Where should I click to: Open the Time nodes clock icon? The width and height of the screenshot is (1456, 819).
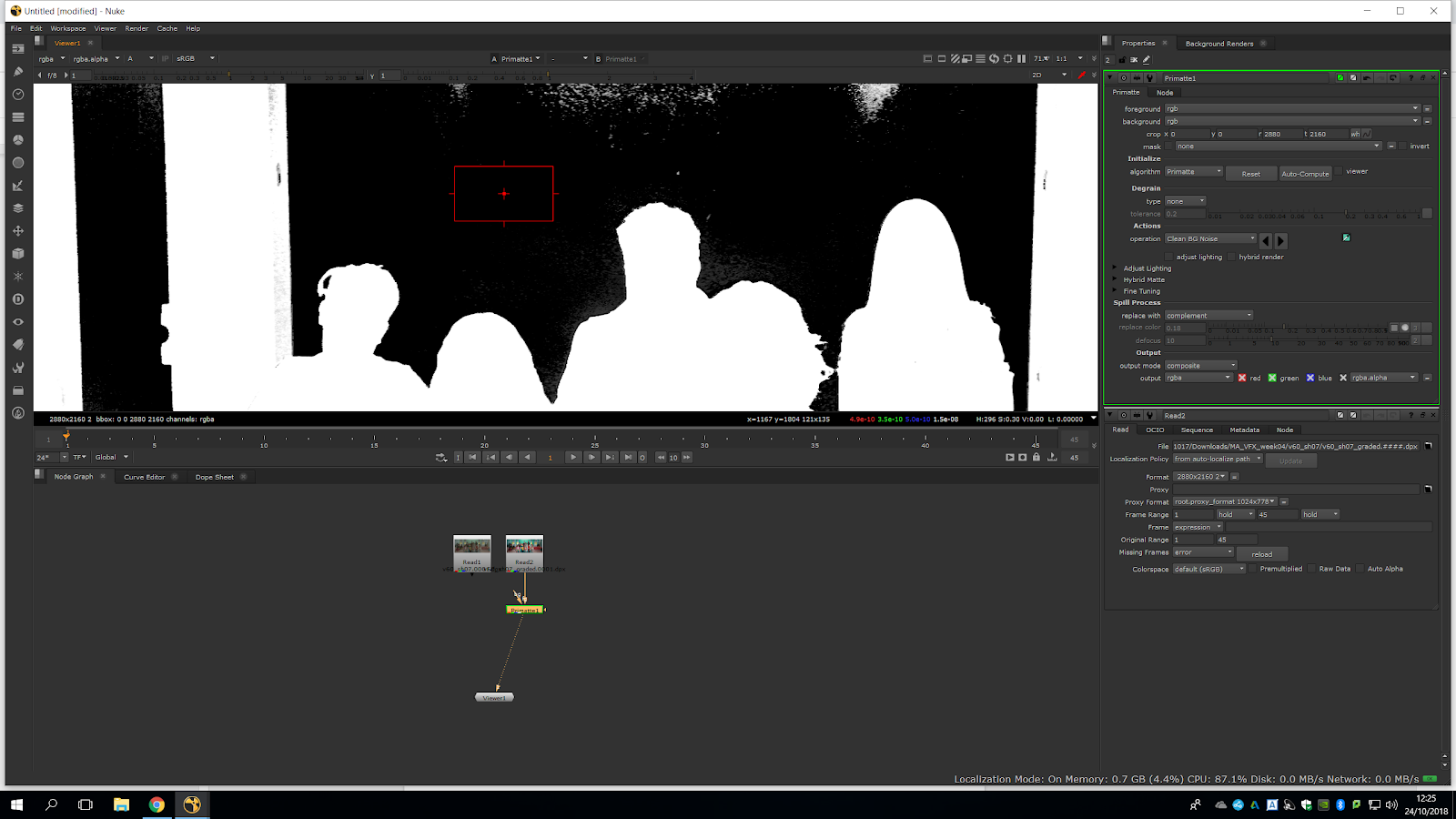(x=17, y=95)
